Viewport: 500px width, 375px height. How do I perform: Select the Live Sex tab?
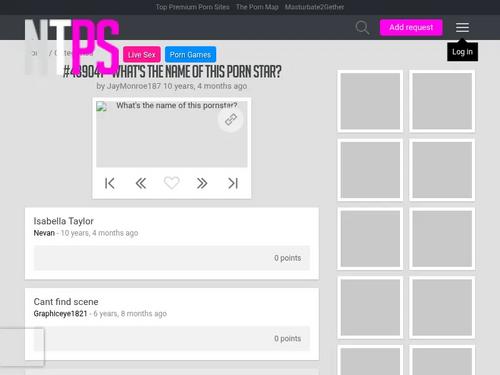[142, 55]
